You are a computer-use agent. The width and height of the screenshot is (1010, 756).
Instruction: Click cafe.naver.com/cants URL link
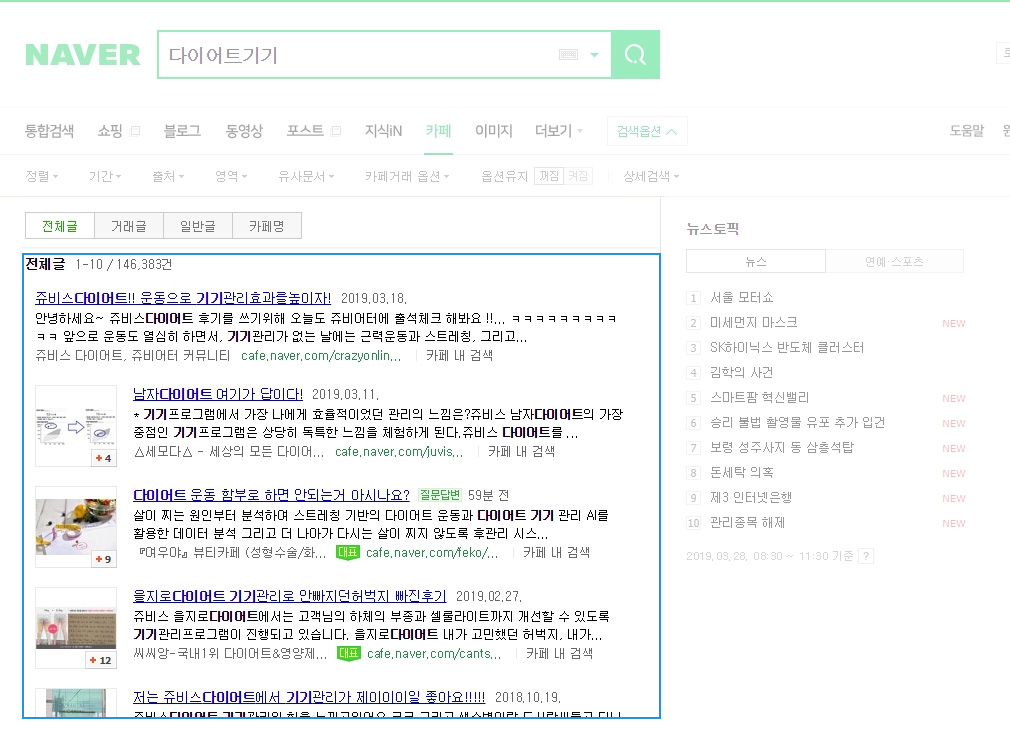click(x=434, y=654)
